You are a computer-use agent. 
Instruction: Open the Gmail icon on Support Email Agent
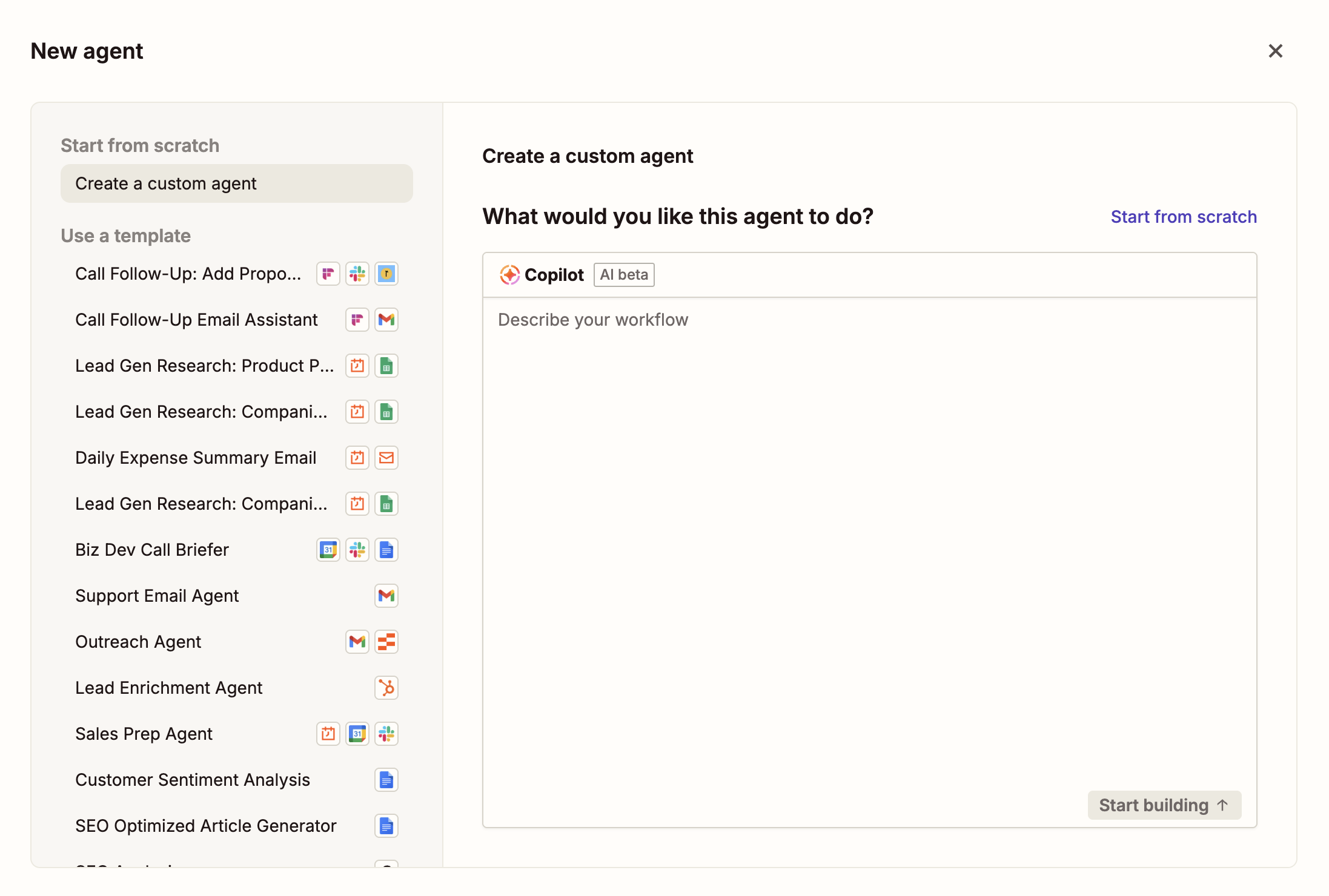point(386,595)
